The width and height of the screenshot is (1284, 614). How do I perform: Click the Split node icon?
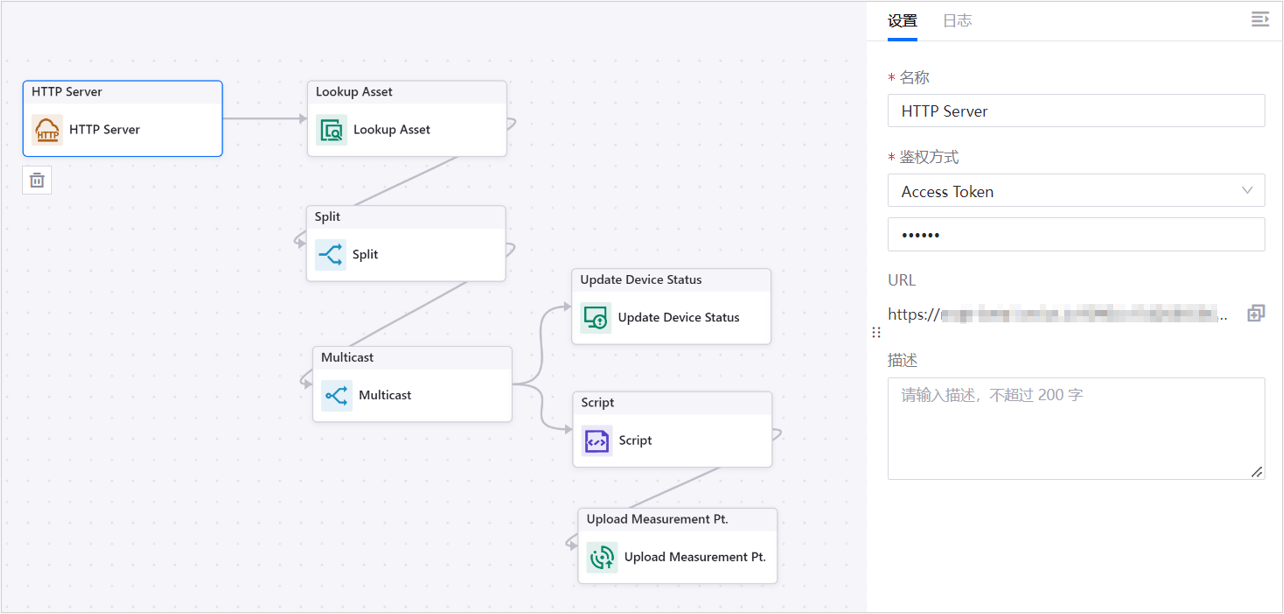pyautogui.click(x=331, y=255)
